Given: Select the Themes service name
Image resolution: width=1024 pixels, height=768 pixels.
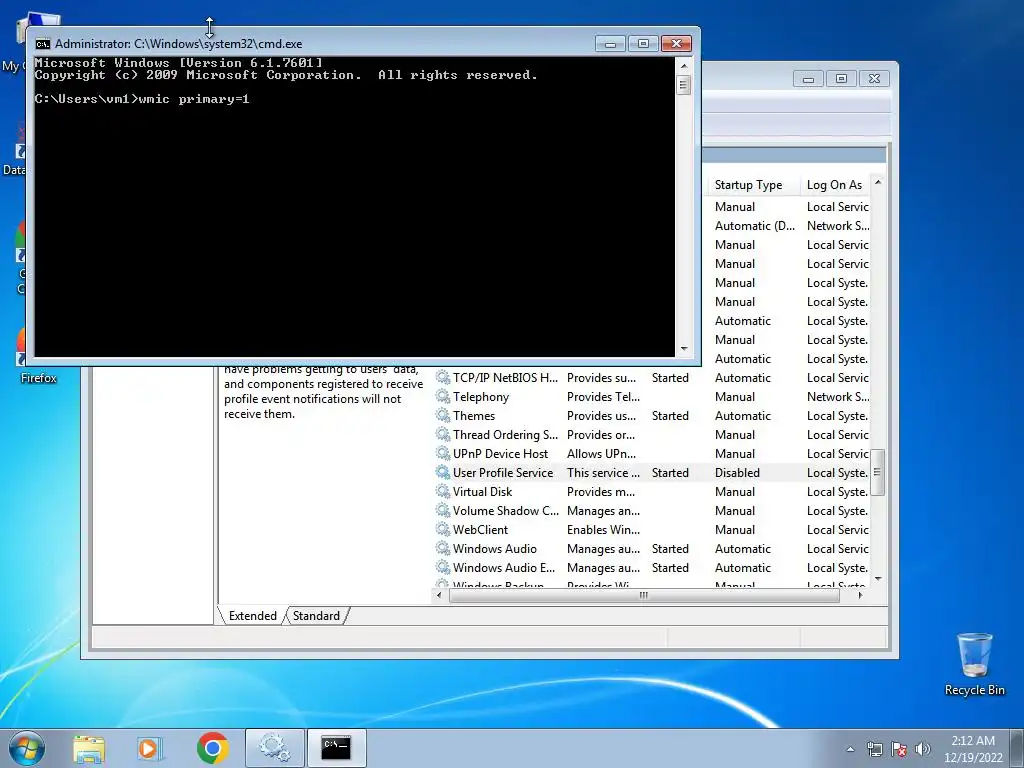Looking at the screenshot, I should (474, 415).
